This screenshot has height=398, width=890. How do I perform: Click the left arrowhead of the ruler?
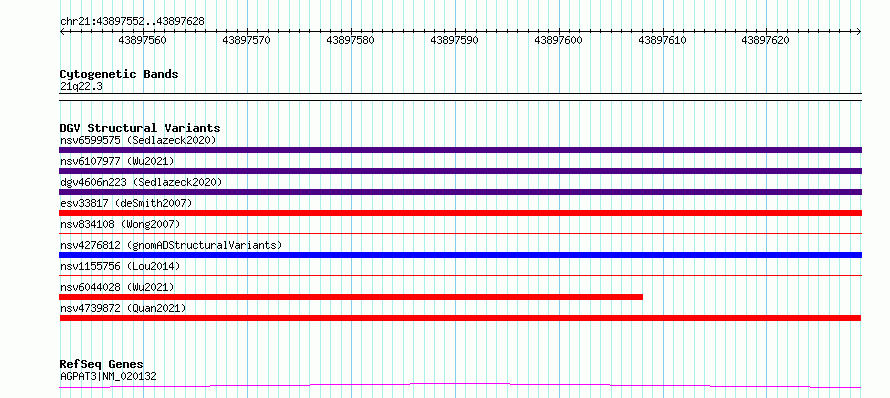tap(62, 32)
